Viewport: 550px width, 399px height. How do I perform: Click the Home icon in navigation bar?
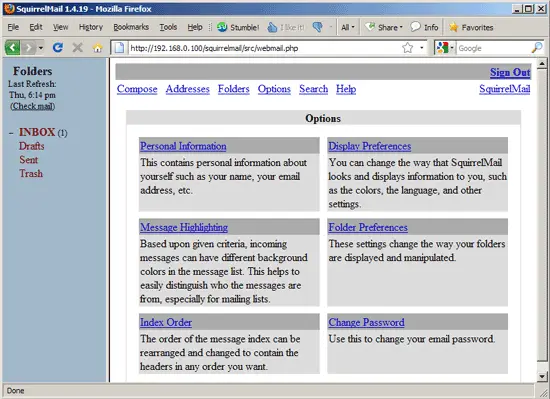pos(98,48)
